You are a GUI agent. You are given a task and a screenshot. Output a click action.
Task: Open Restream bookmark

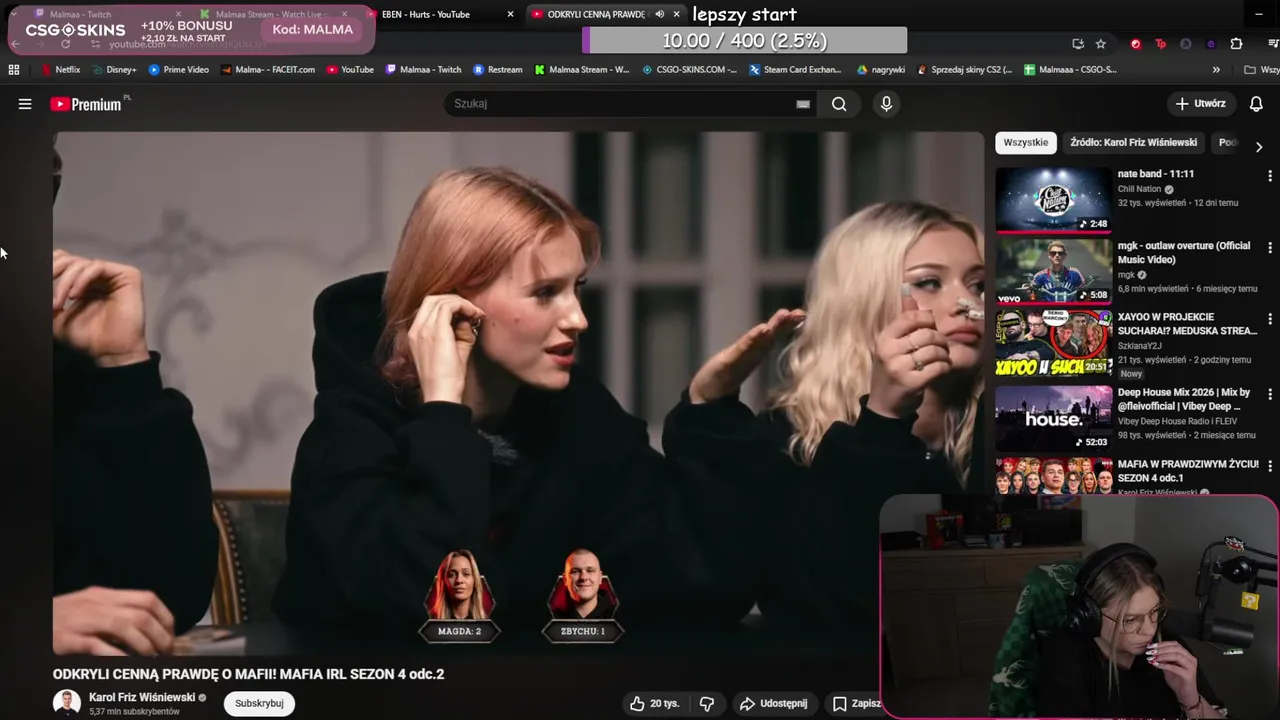497,70
